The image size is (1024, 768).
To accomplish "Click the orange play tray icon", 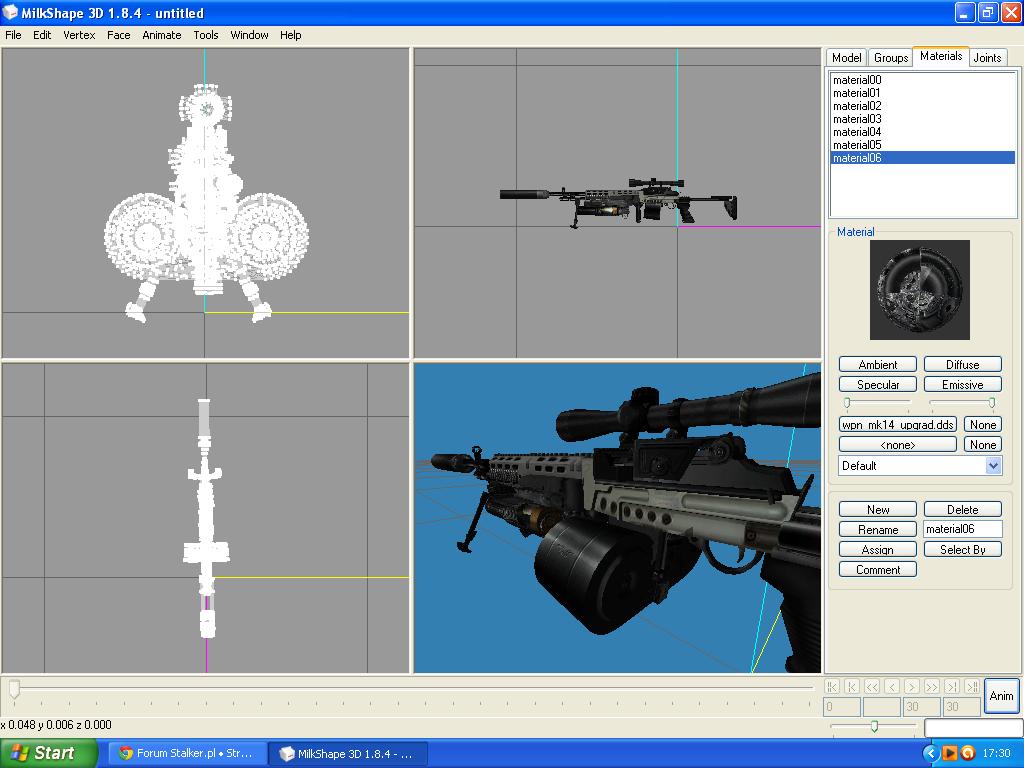I will pos(950,753).
